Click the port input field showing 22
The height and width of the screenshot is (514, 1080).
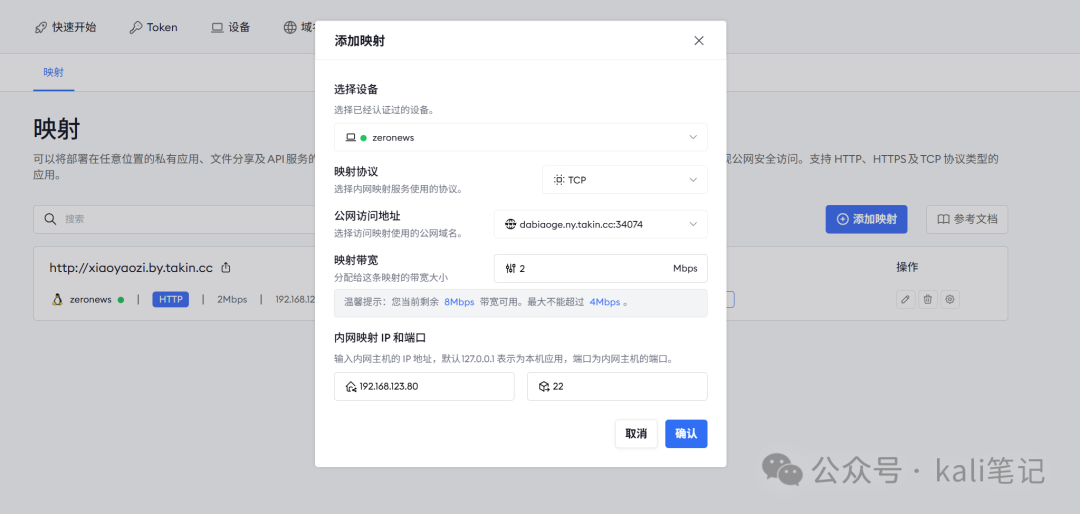pyautogui.click(x=617, y=386)
